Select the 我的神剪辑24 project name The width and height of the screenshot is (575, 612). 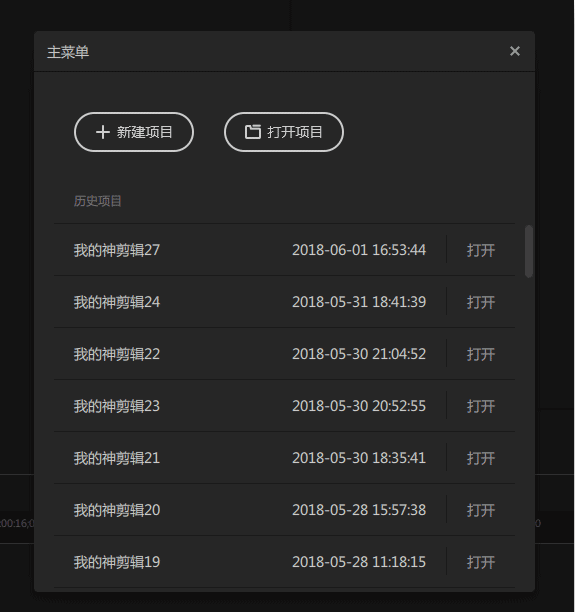click(117, 302)
